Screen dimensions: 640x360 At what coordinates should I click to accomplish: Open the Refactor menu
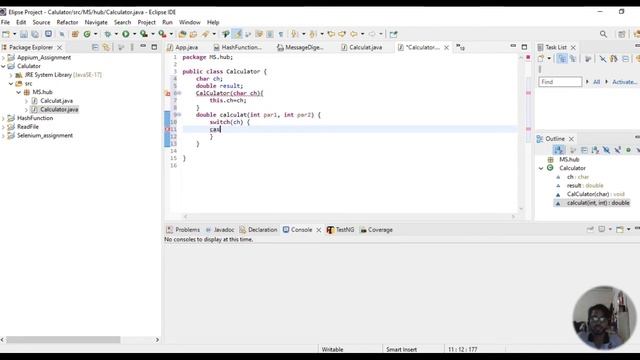pyautogui.click(x=67, y=22)
